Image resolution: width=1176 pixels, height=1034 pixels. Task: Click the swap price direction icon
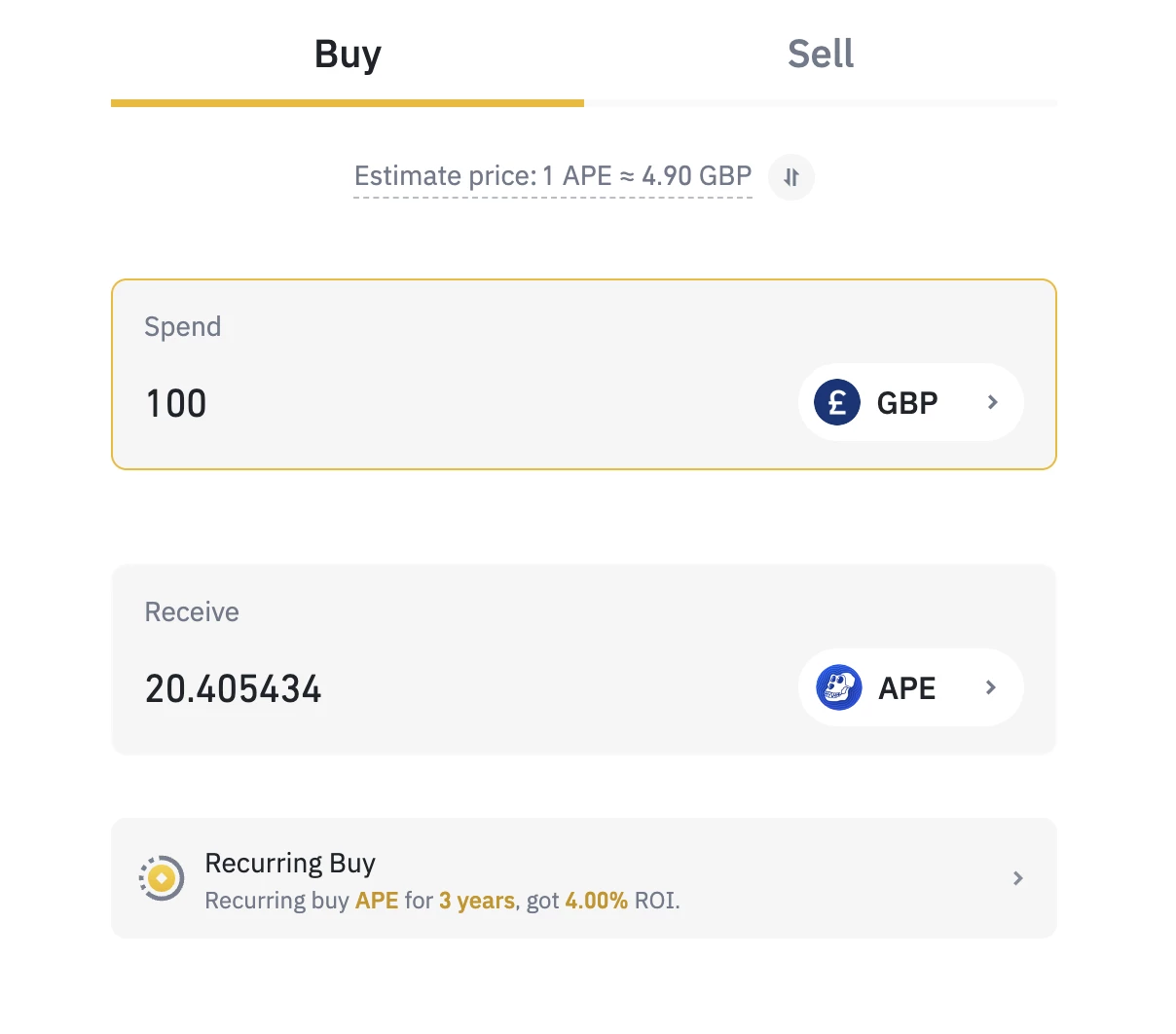[x=791, y=177]
